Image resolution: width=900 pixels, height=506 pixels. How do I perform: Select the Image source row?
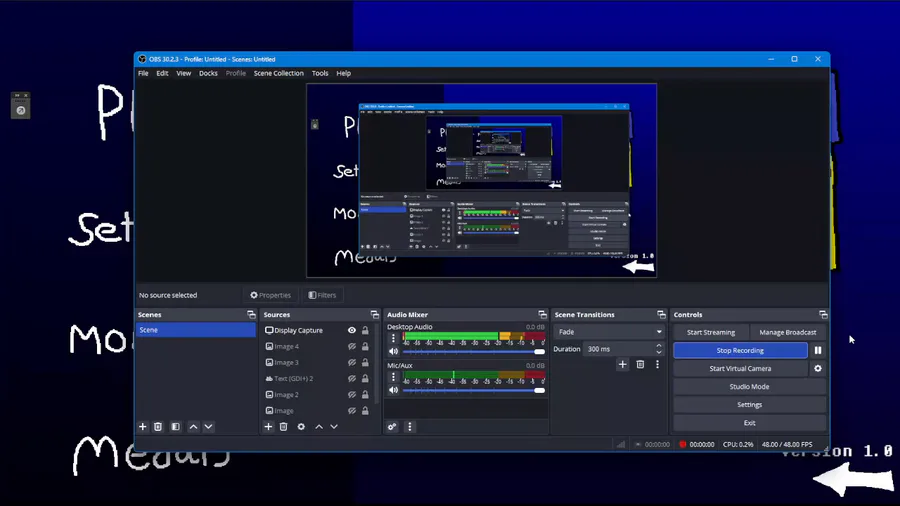[317, 411]
